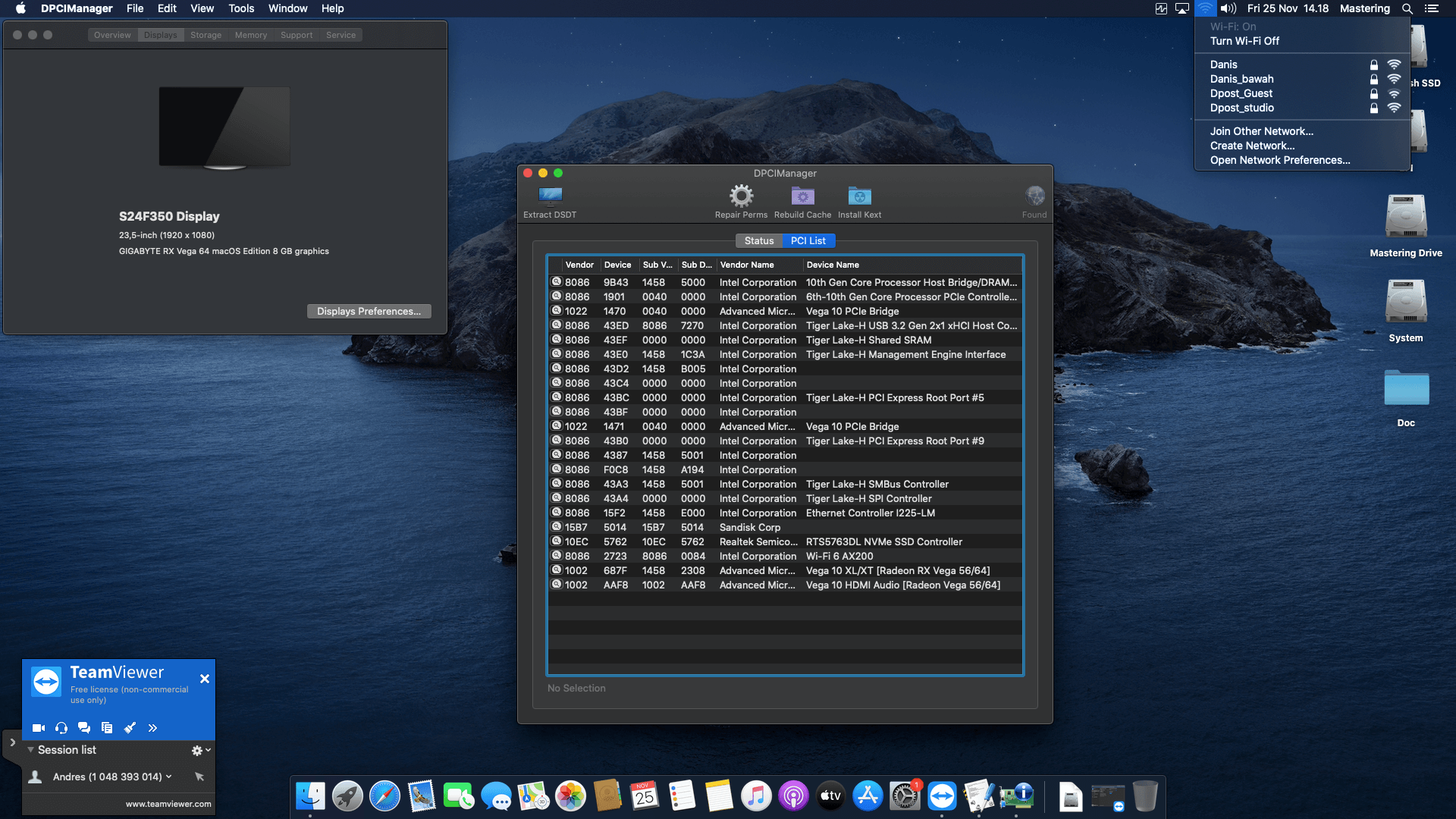Select the Wi-Fi 6 AX200 row
Viewport: 1456px width, 819px height.
785,556
